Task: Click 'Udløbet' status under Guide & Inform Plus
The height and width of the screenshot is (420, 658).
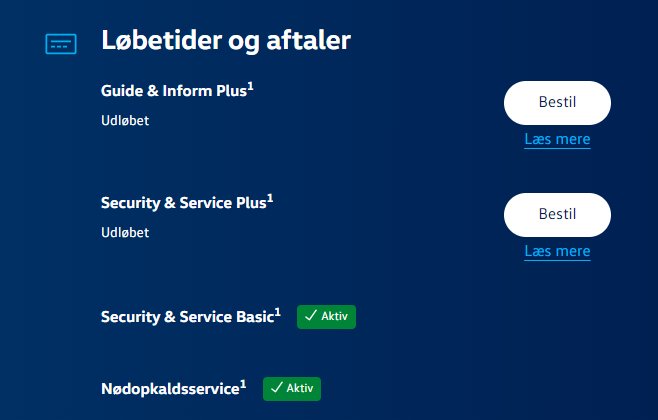Action: (x=125, y=121)
